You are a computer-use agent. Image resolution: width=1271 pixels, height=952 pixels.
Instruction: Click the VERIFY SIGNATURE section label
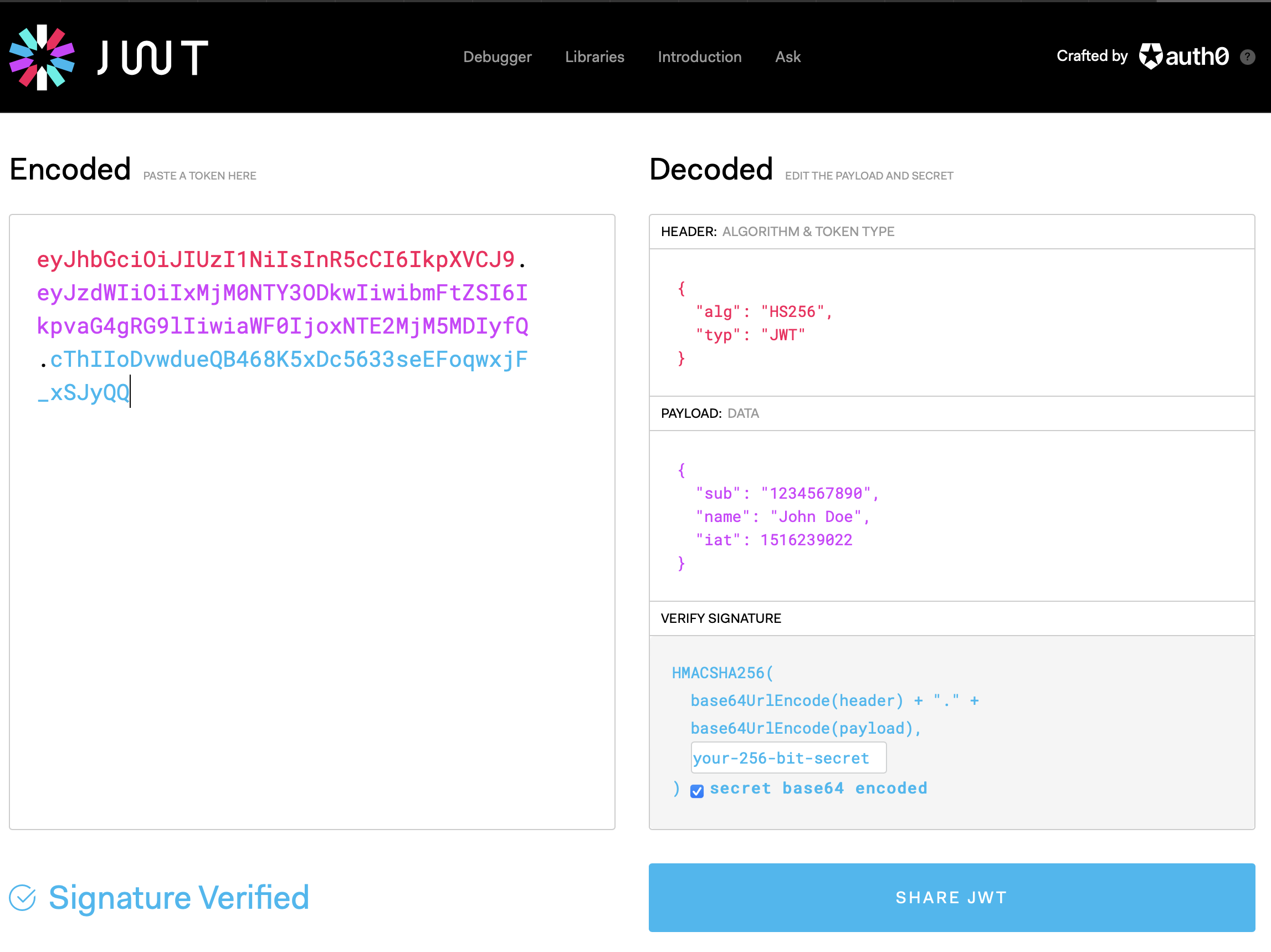(720, 619)
